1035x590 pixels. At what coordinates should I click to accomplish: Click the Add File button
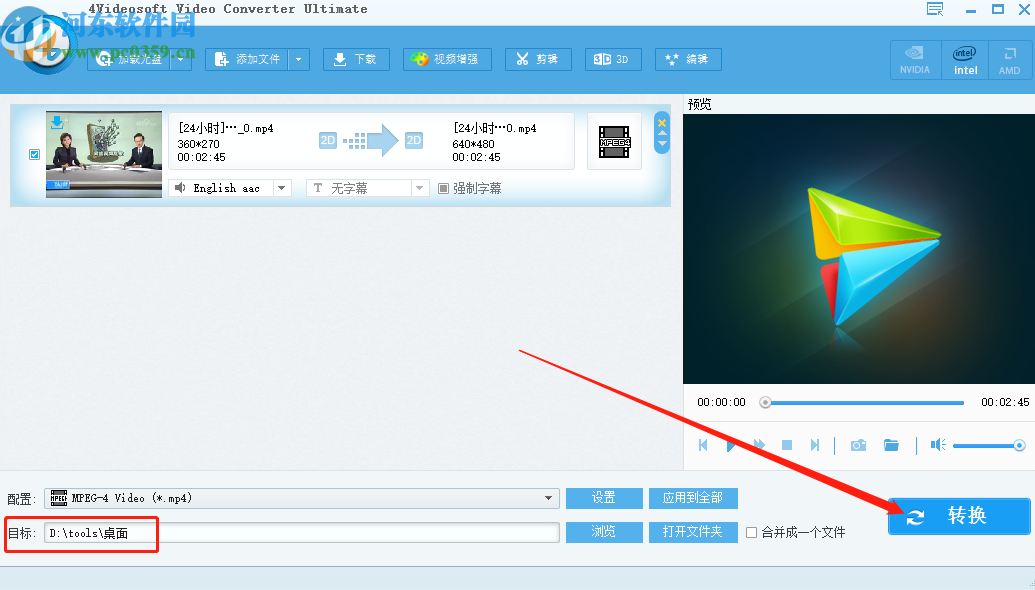(x=248, y=59)
